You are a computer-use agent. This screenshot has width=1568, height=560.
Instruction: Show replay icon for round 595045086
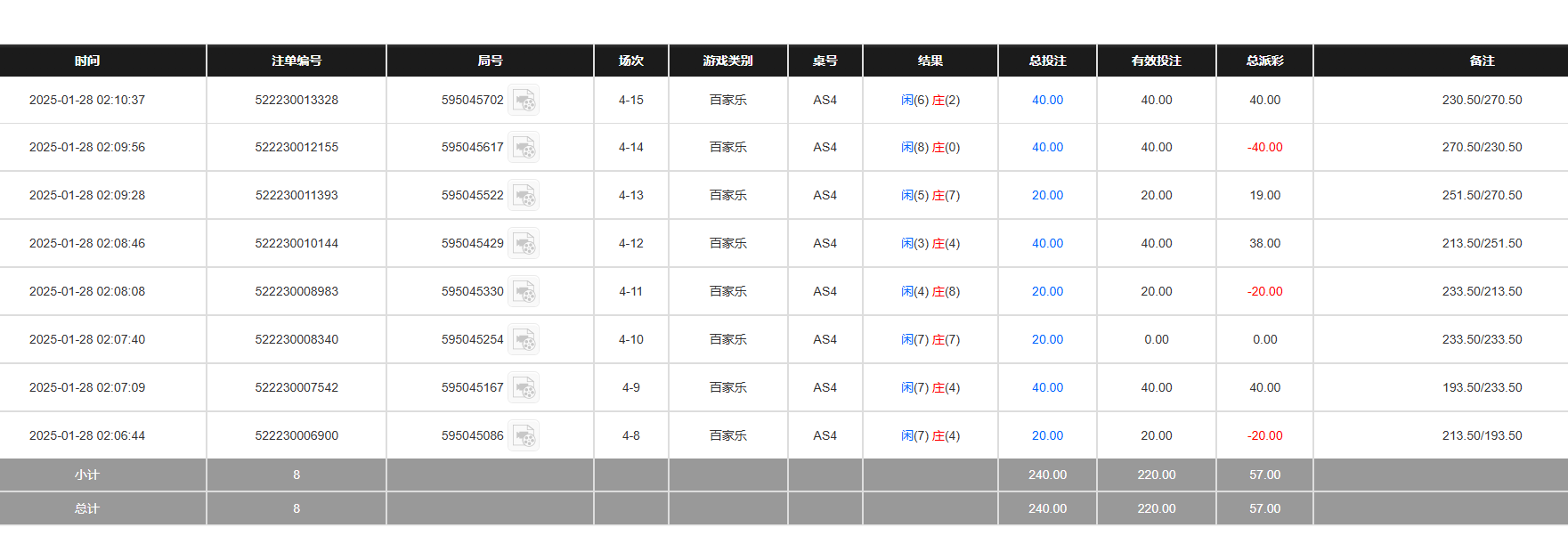point(524,435)
